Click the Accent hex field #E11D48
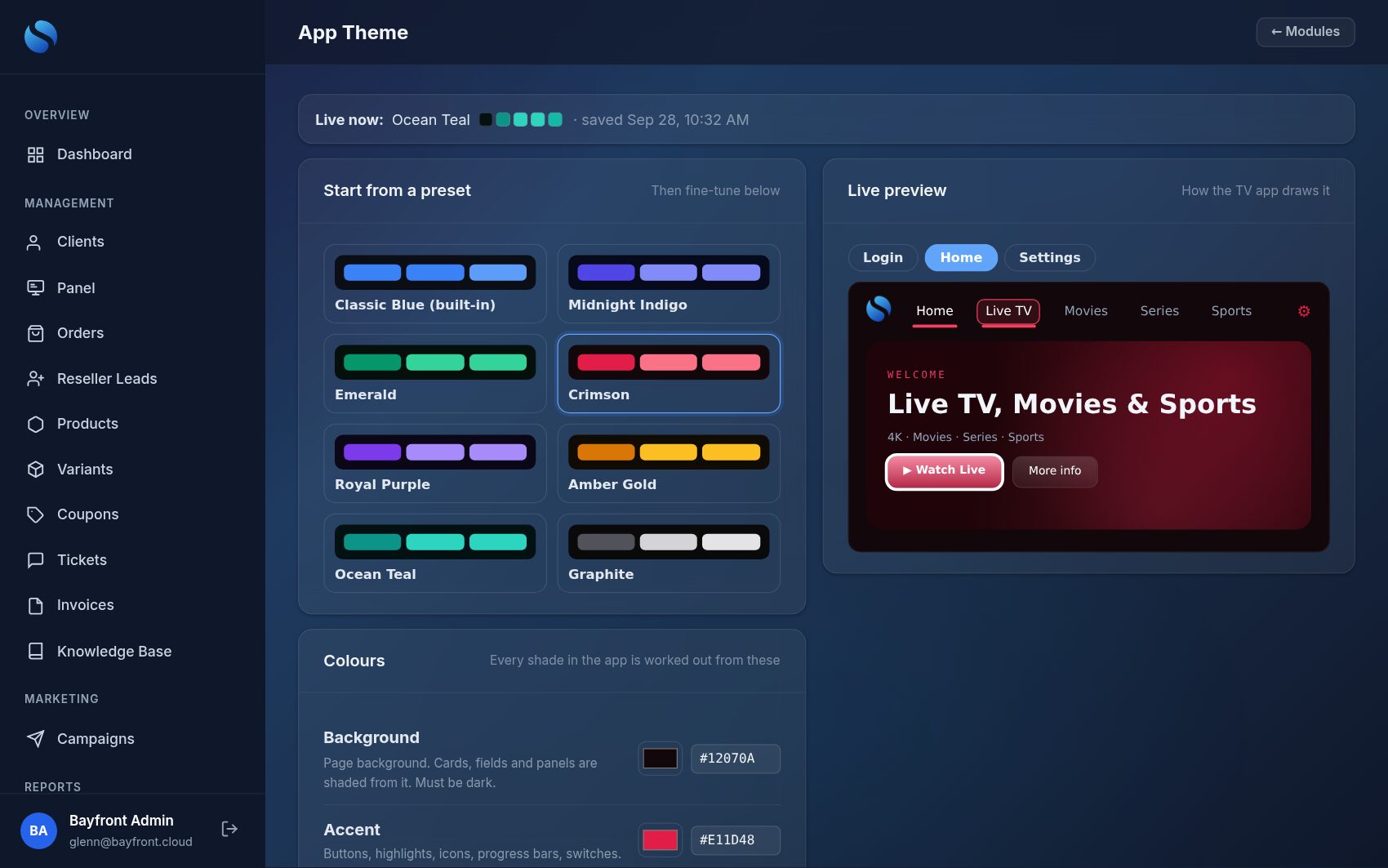The width and height of the screenshot is (1388, 868). click(x=735, y=840)
